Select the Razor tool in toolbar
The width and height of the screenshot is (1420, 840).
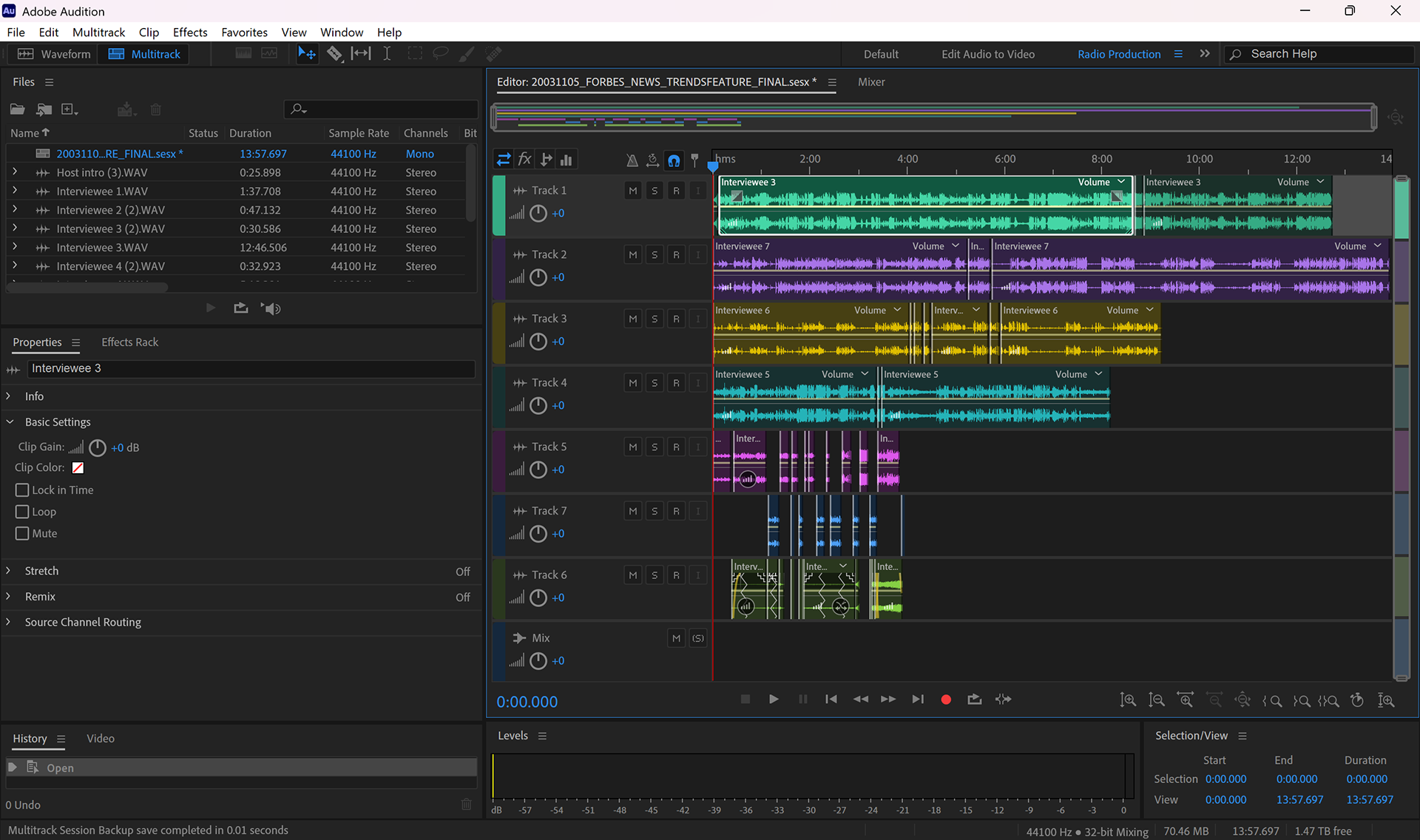tap(334, 54)
